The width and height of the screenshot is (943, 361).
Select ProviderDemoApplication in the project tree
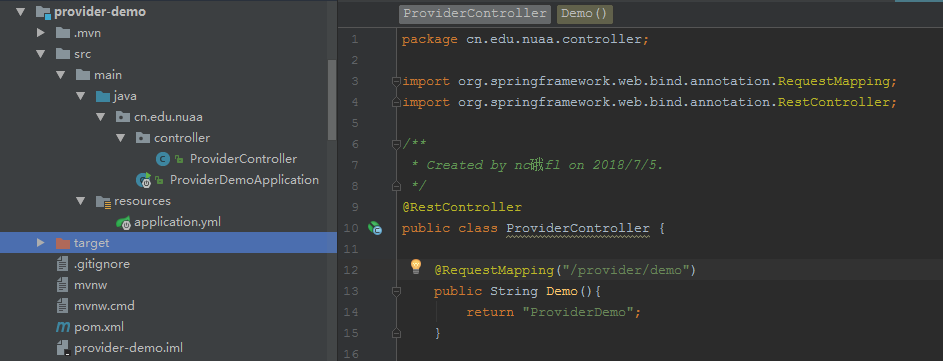pos(244,180)
